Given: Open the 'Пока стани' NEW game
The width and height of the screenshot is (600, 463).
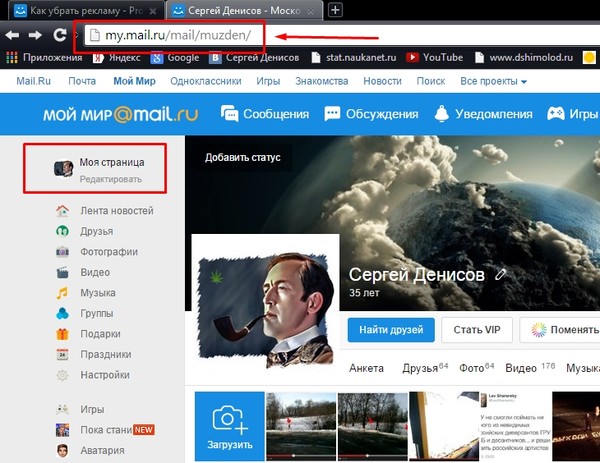Looking at the screenshot, I should click(x=105, y=430).
